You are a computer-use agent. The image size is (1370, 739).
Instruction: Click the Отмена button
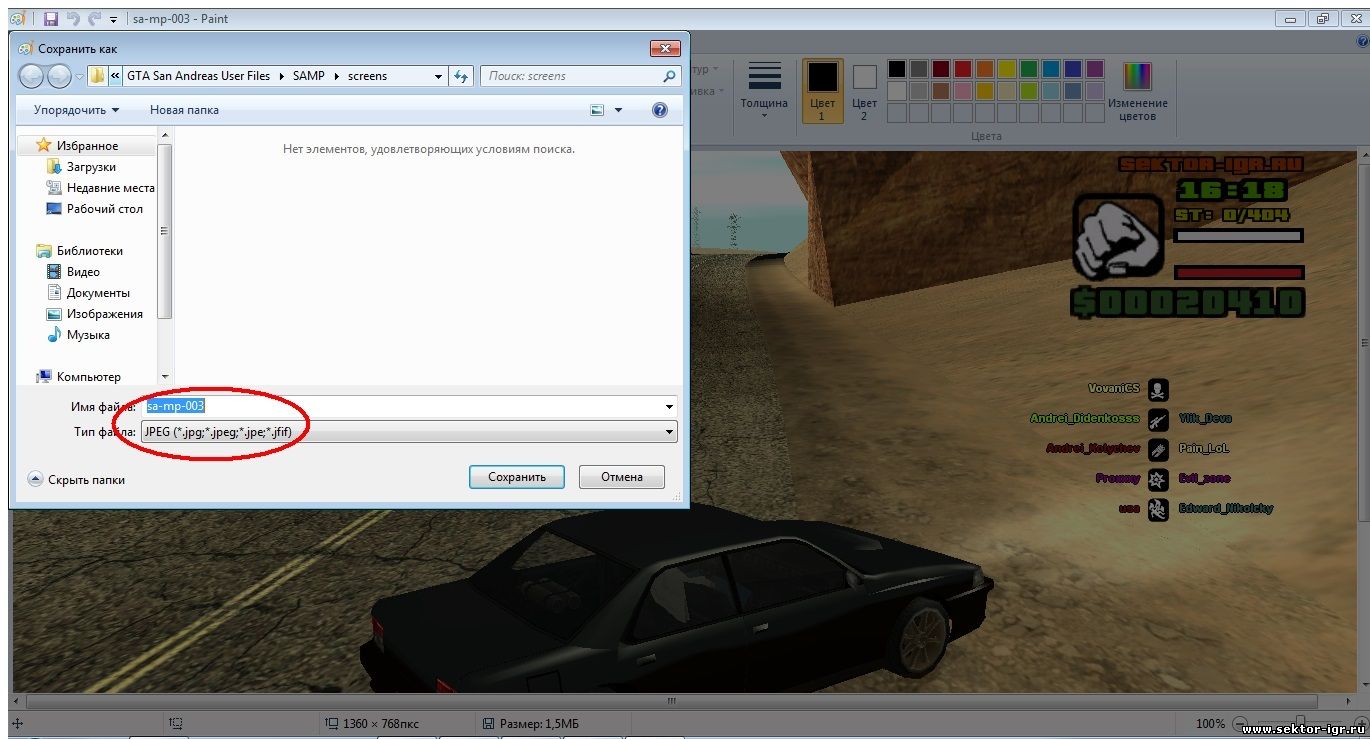coord(622,477)
